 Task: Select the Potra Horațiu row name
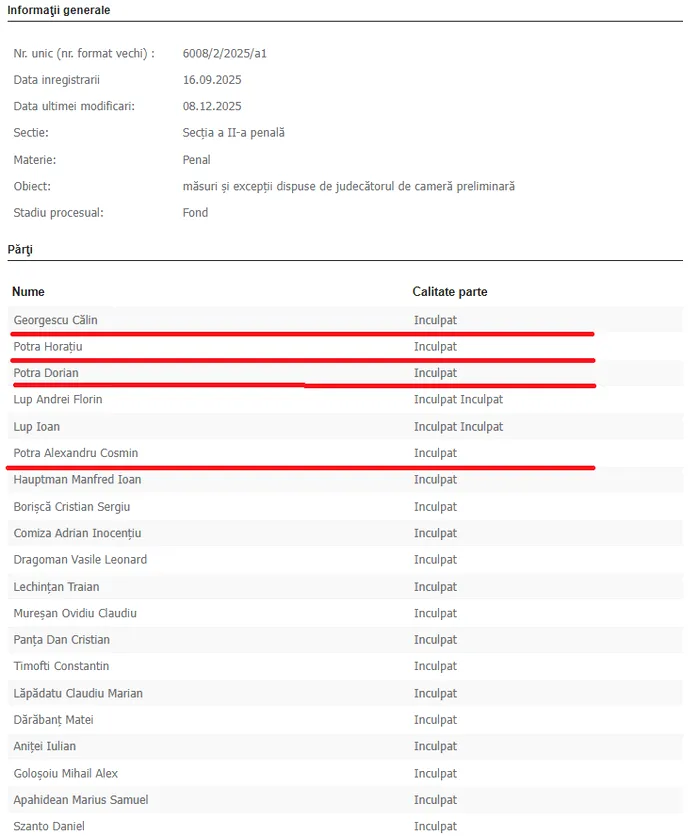[48, 347]
